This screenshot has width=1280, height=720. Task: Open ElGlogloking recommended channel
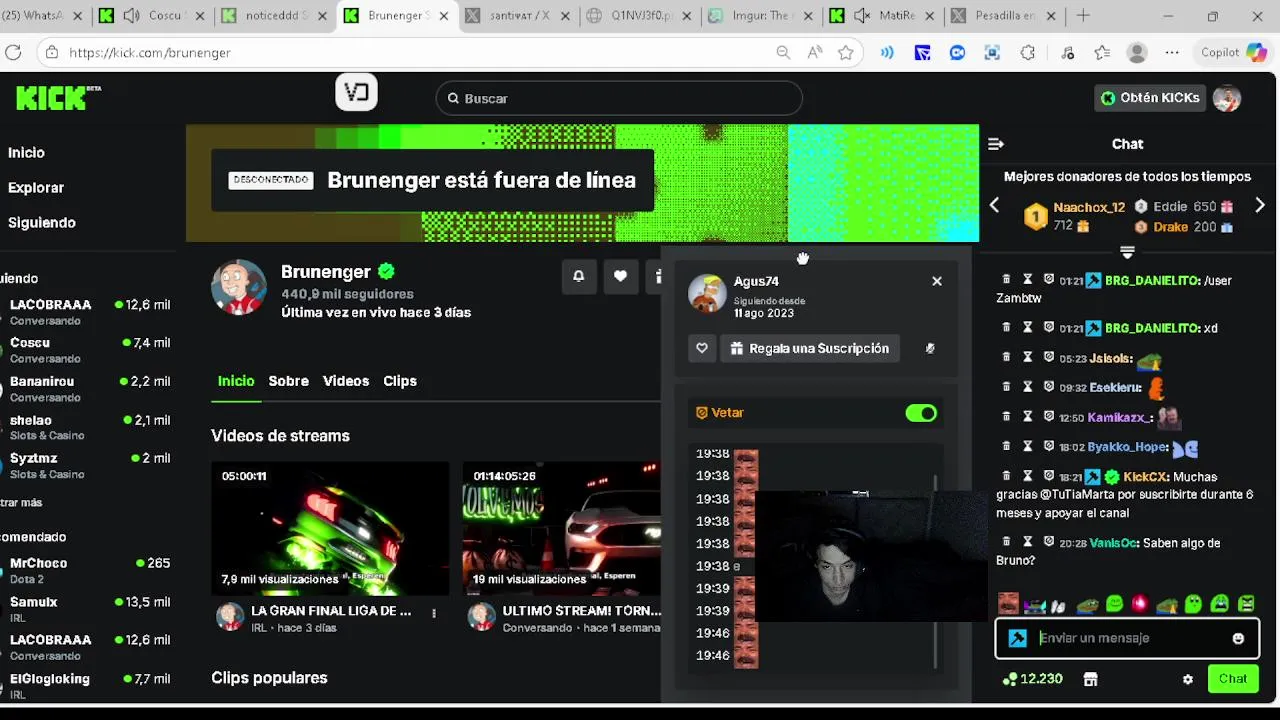point(88,685)
